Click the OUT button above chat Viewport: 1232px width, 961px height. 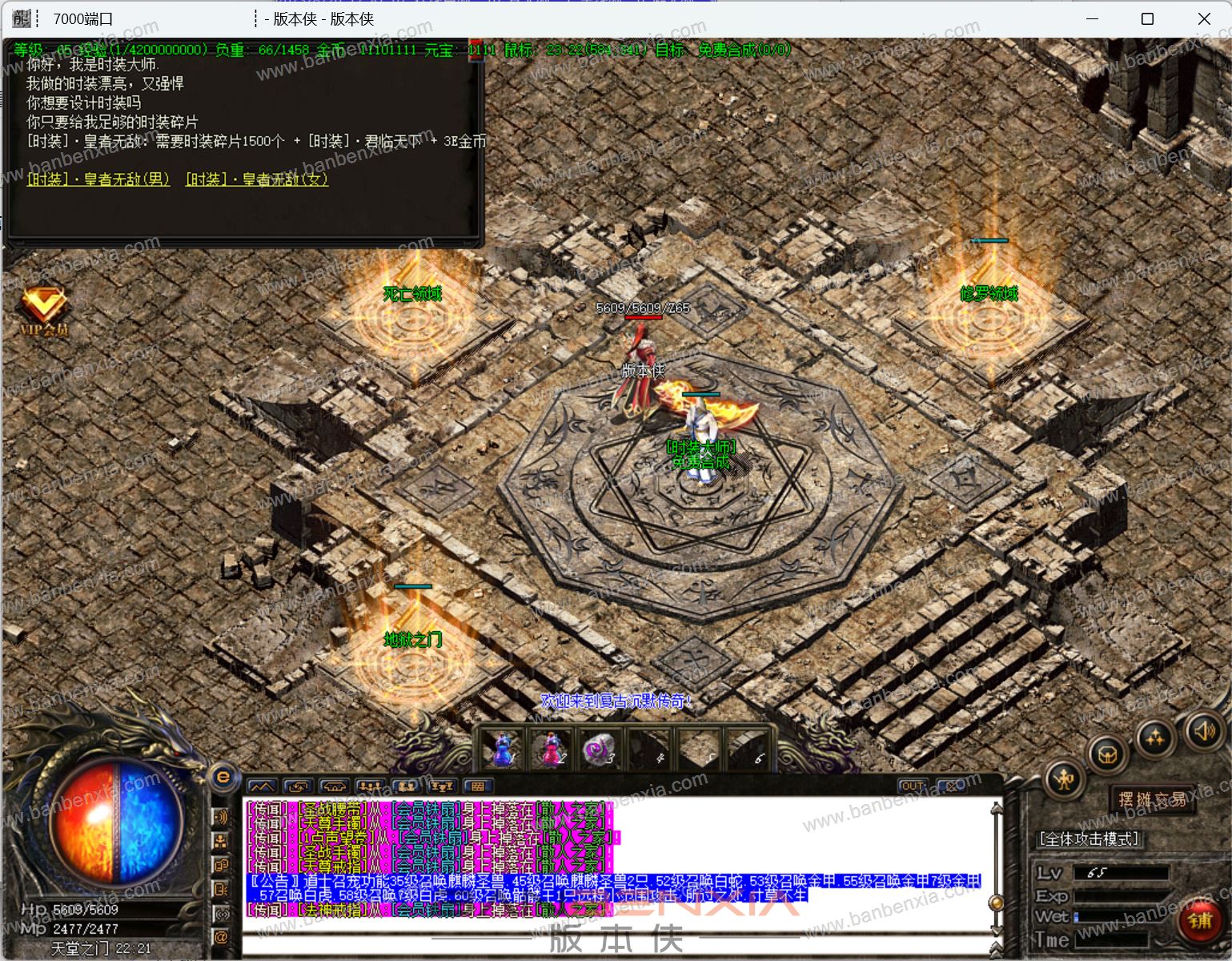click(x=913, y=786)
